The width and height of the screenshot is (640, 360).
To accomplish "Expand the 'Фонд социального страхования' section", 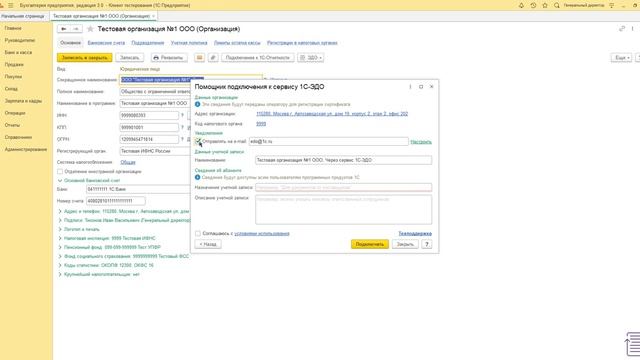I will coord(60,256).
